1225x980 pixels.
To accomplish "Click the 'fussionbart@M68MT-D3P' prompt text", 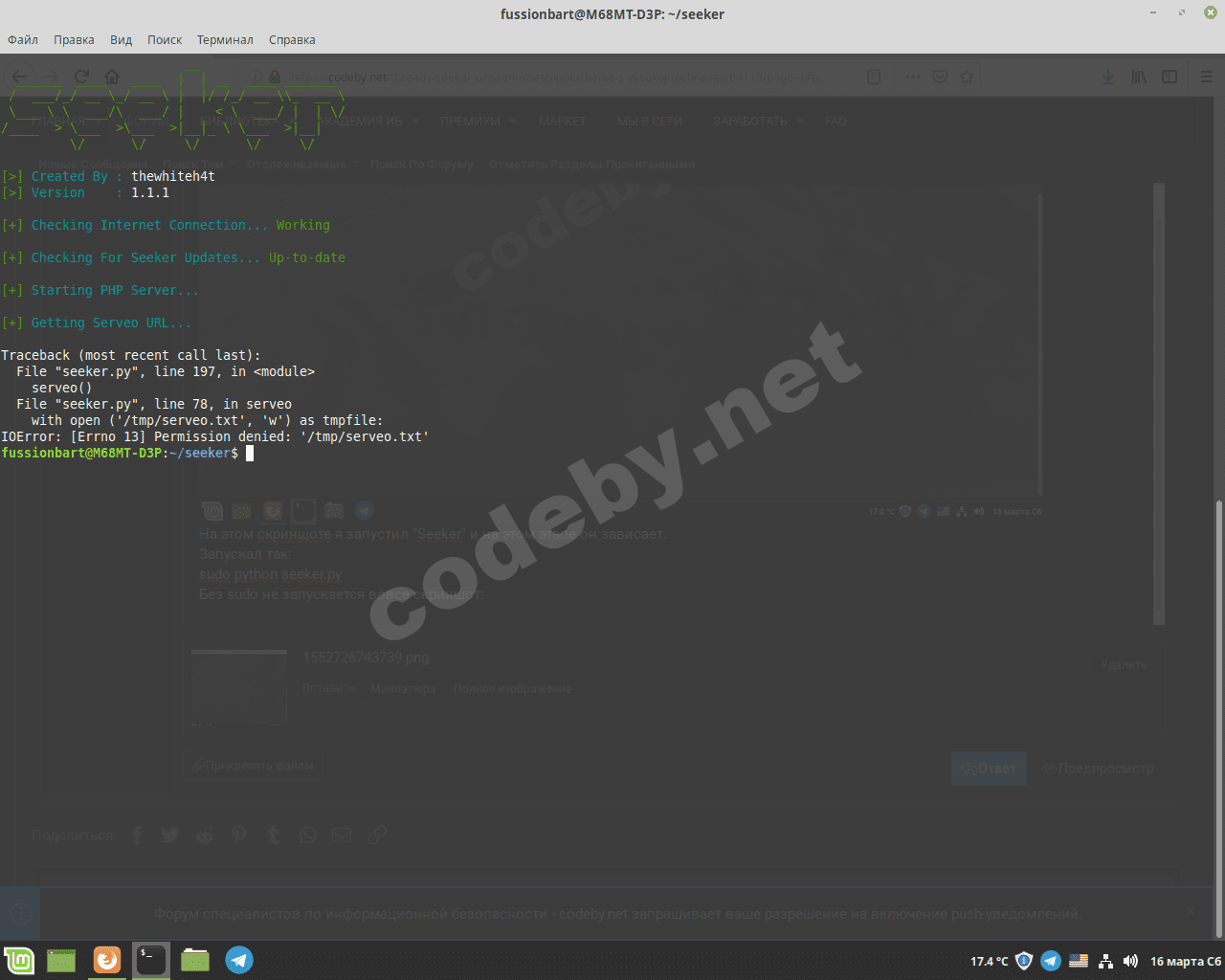I will (x=81, y=453).
